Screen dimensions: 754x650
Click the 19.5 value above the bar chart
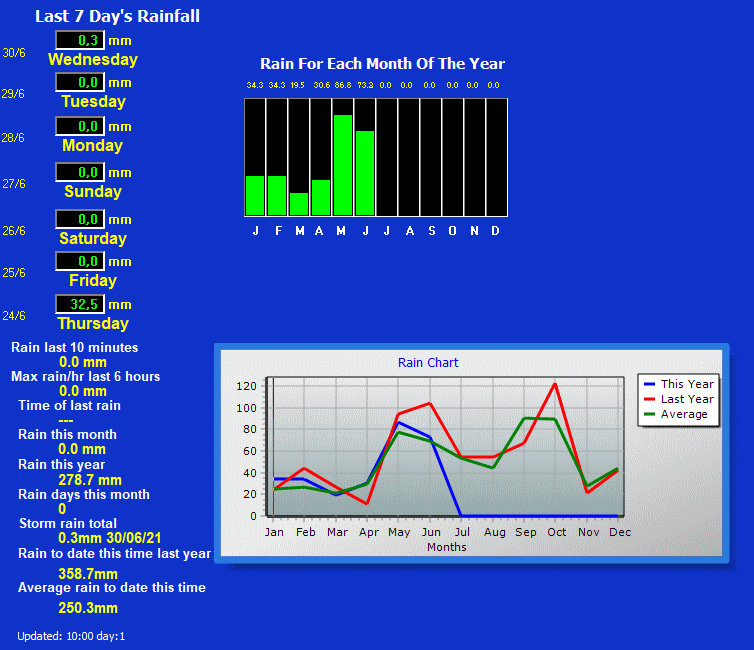click(297, 85)
